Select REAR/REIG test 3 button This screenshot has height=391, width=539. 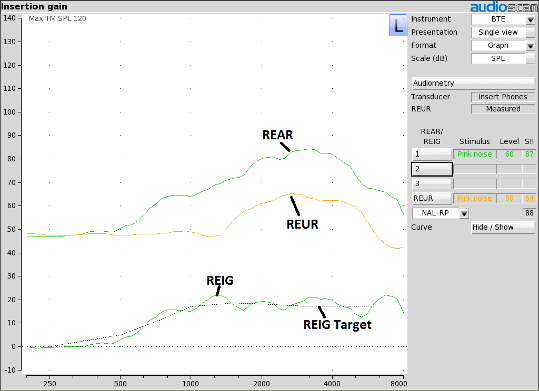click(x=432, y=184)
